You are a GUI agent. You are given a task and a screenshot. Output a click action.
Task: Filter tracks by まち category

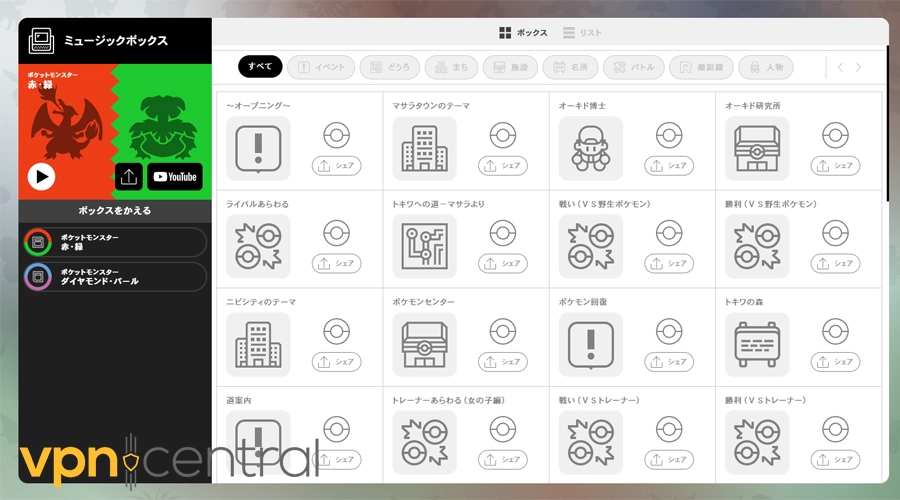[x=451, y=67]
